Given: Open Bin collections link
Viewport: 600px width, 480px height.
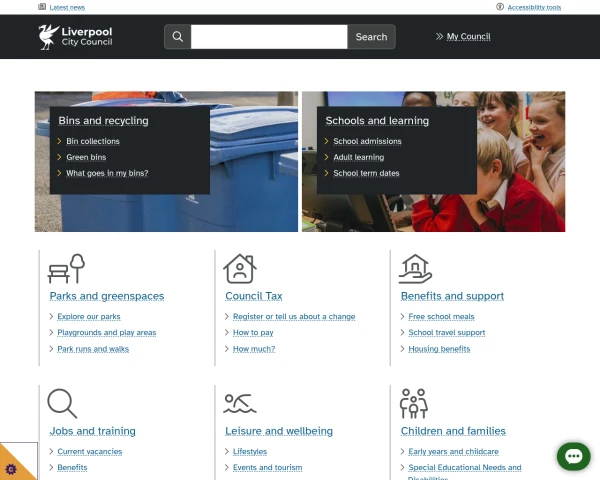Looking at the screenshot, I should click(x=93, y=141).
